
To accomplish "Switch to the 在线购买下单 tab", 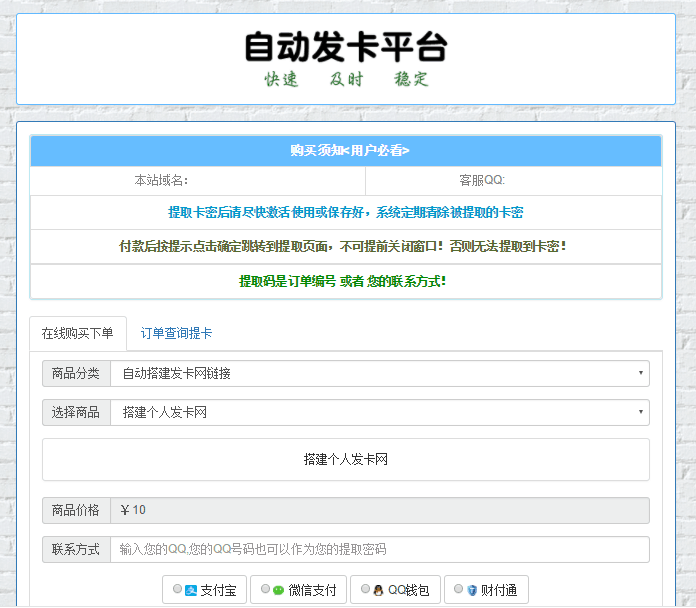I will (77, 334).
